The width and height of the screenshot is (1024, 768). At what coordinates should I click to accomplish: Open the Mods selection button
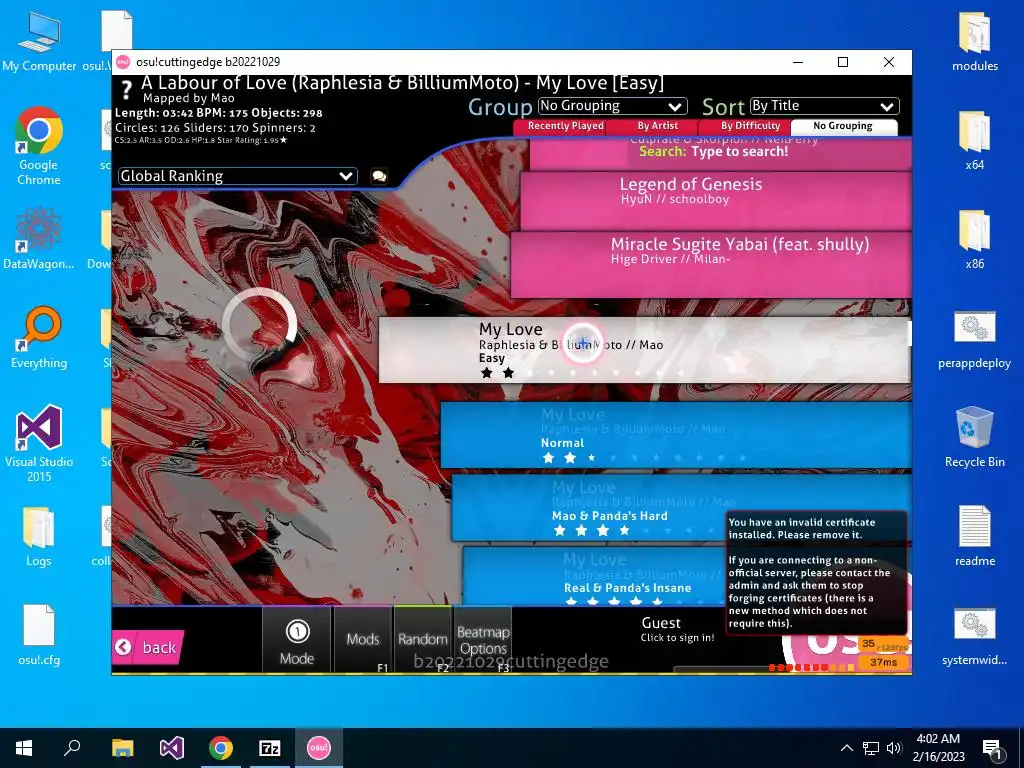coord(362,640)
